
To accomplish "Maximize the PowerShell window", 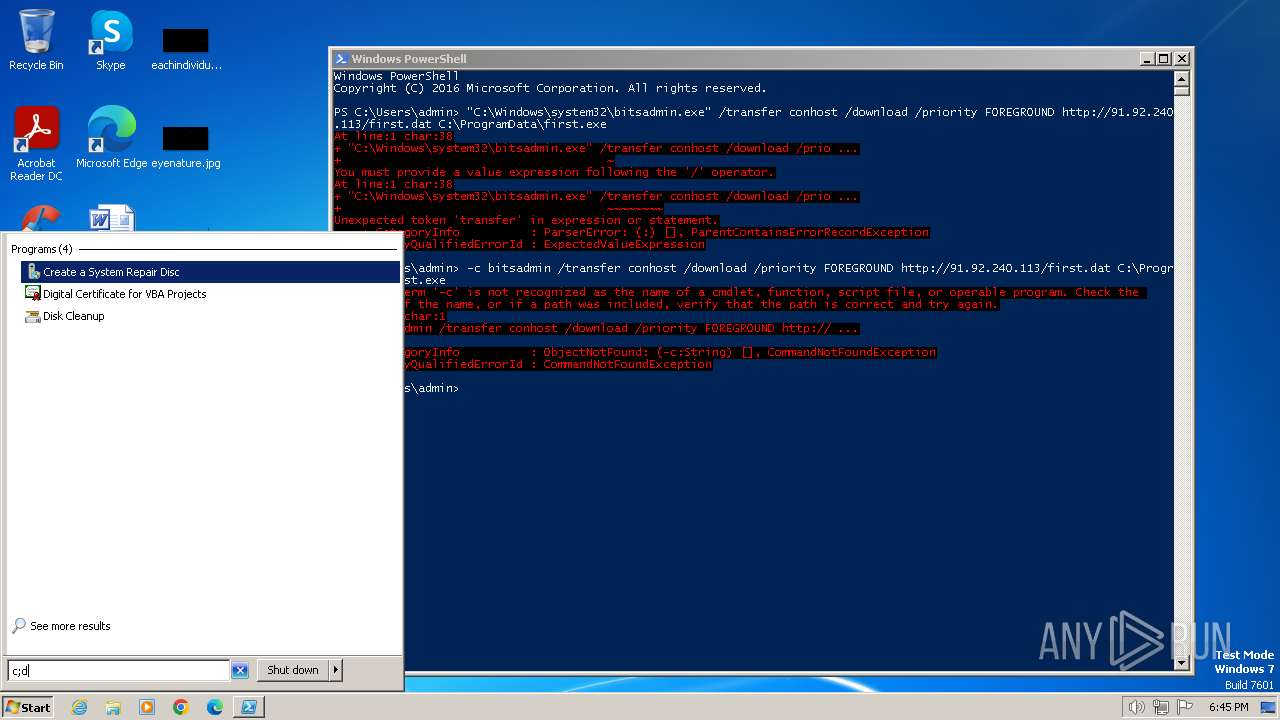I will [x=1163, y=59].
